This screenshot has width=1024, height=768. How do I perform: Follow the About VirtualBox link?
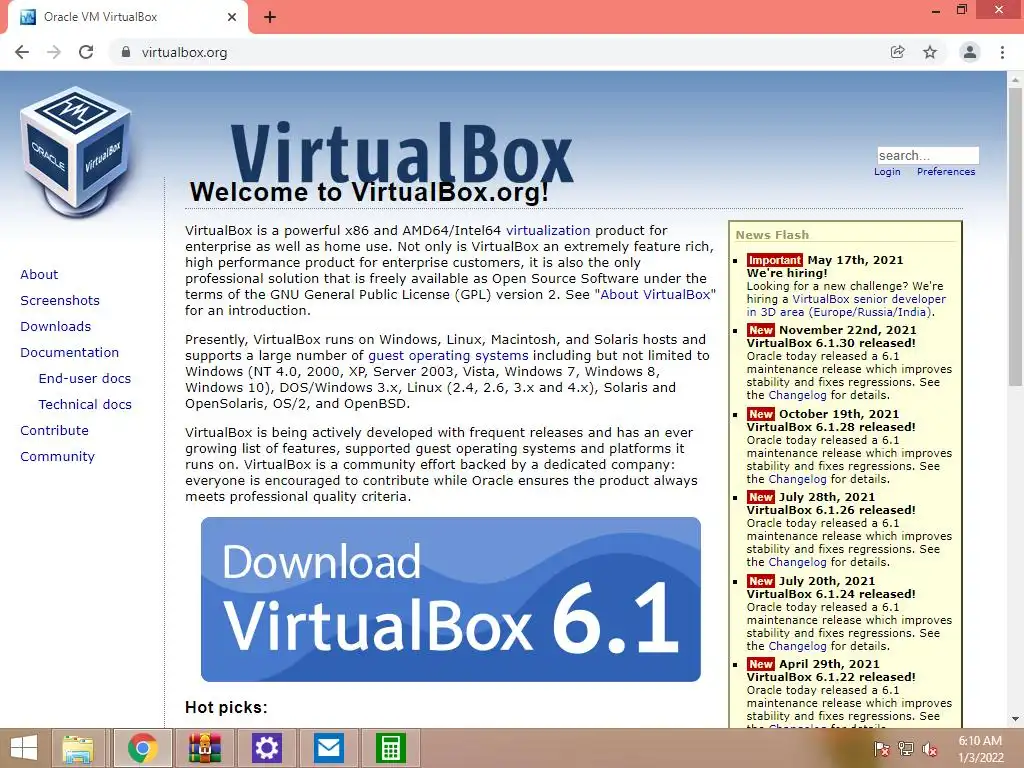tap(655, 295)
